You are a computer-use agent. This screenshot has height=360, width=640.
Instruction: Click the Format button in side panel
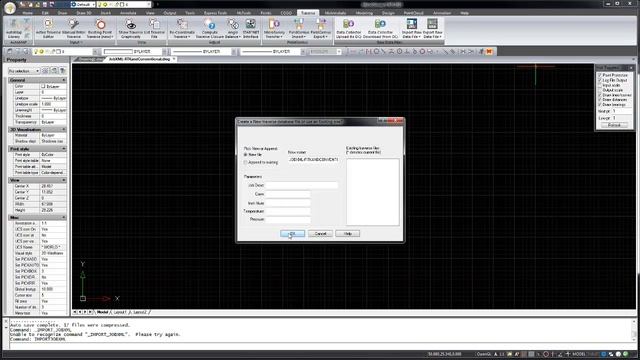point(614,125)
